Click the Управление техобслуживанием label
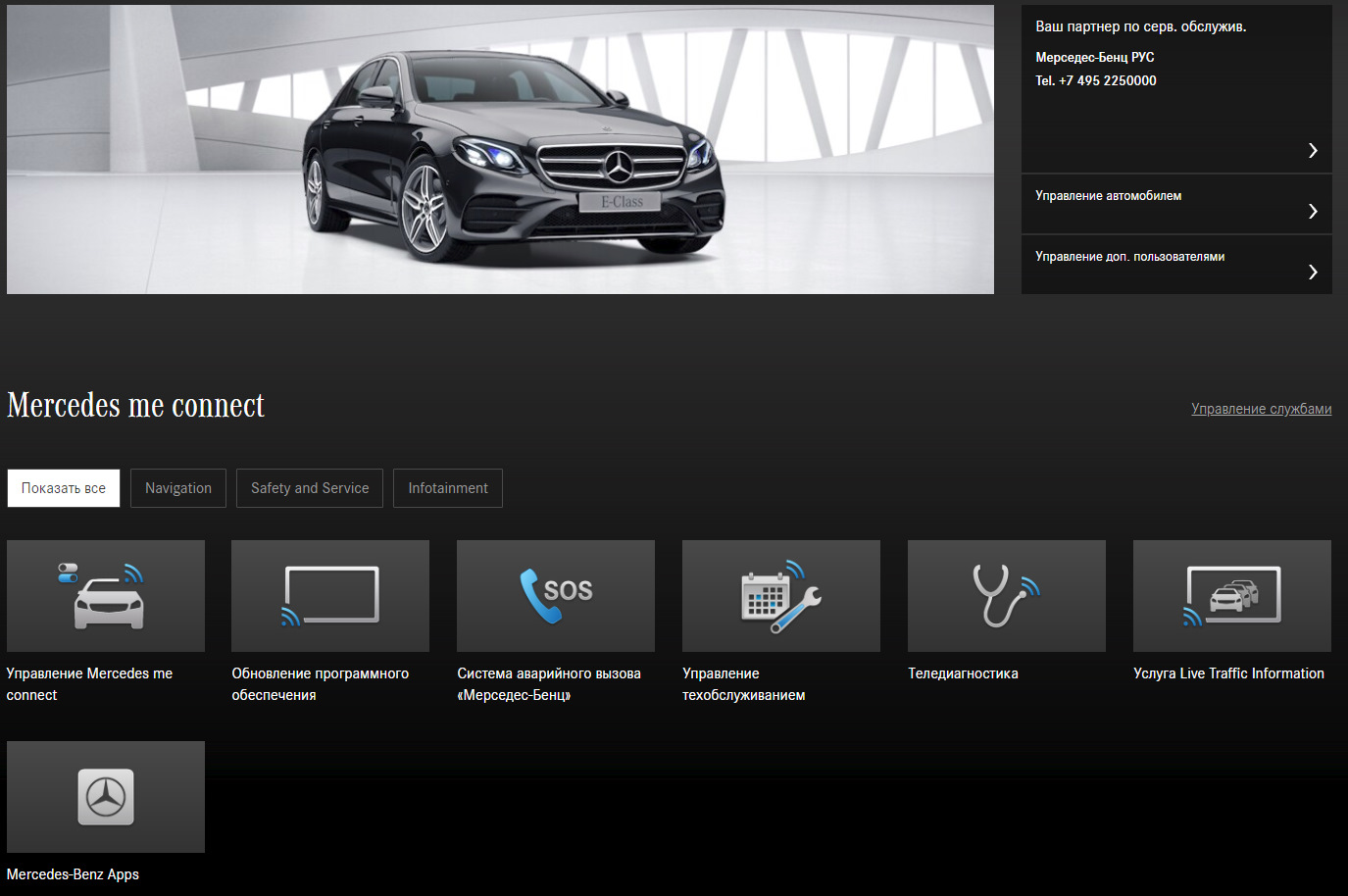1348x896 pixels. click(x=744, y=684)
